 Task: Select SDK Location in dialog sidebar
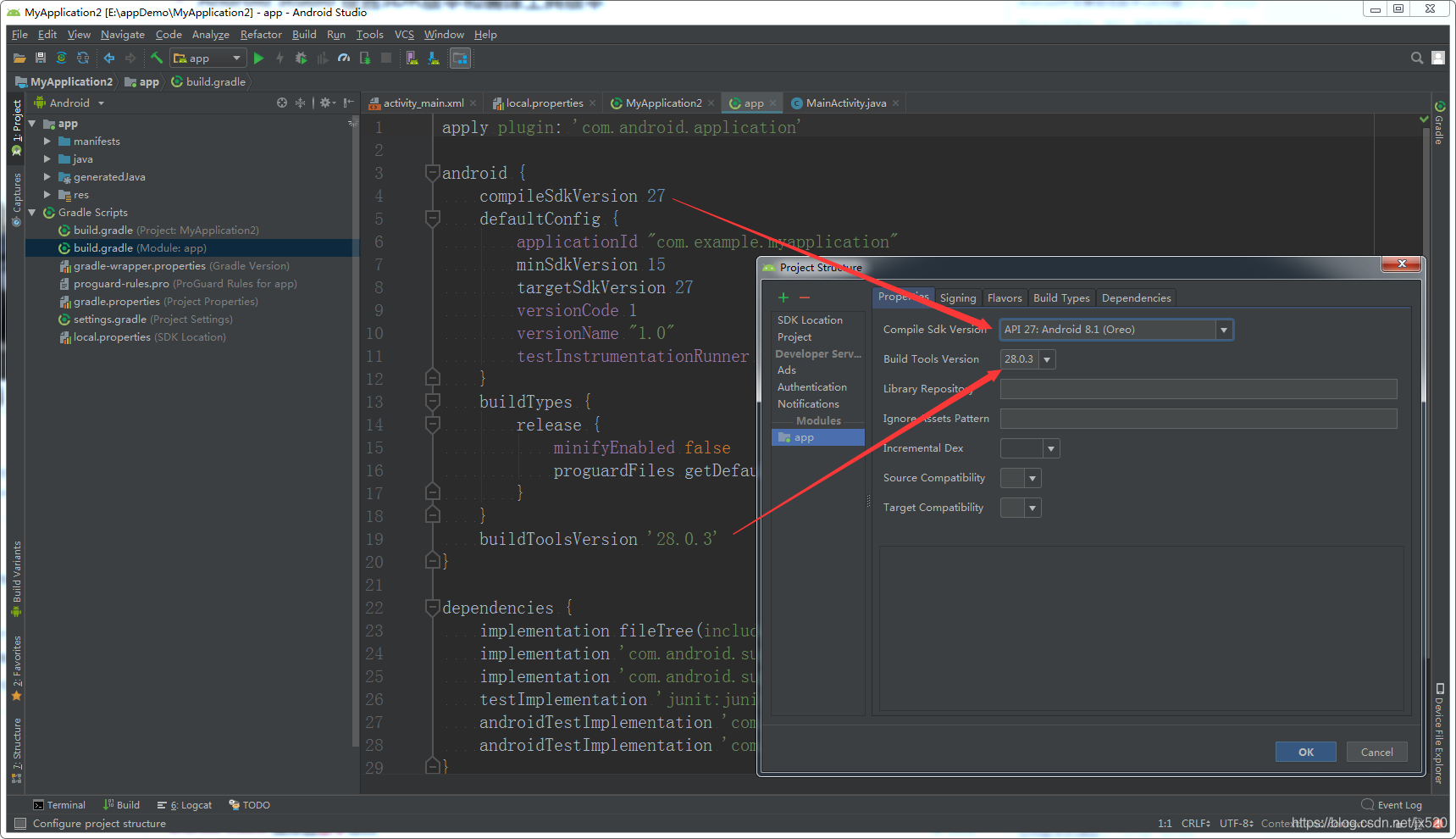tap(810, 320)
